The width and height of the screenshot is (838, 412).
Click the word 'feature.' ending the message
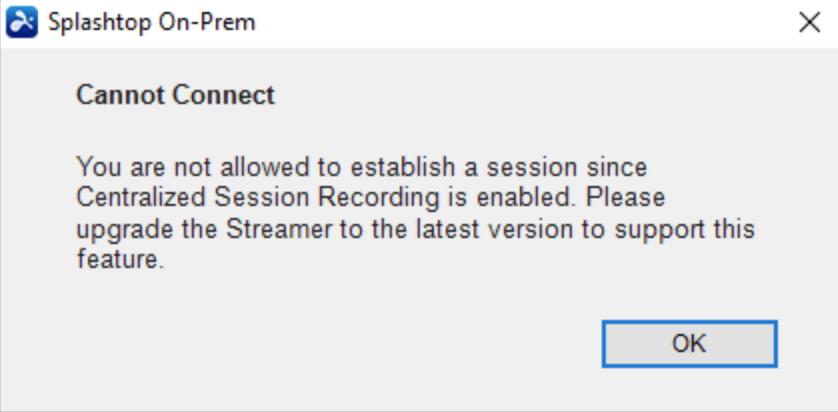(x=120, y=260)
